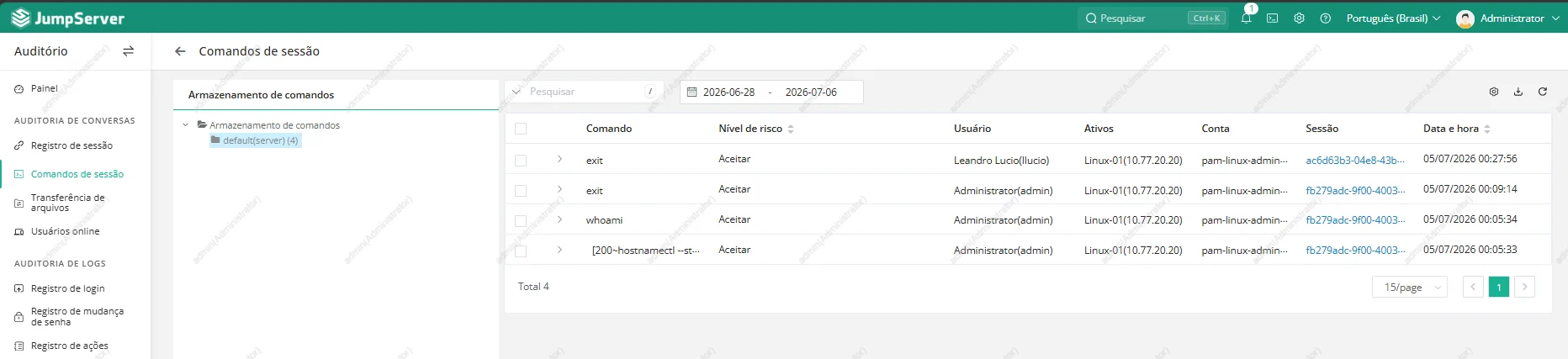This screenshot has height=359, width=1568.
Task: Open Usuários online in sidebar
Action: click(x=65, y=231)
